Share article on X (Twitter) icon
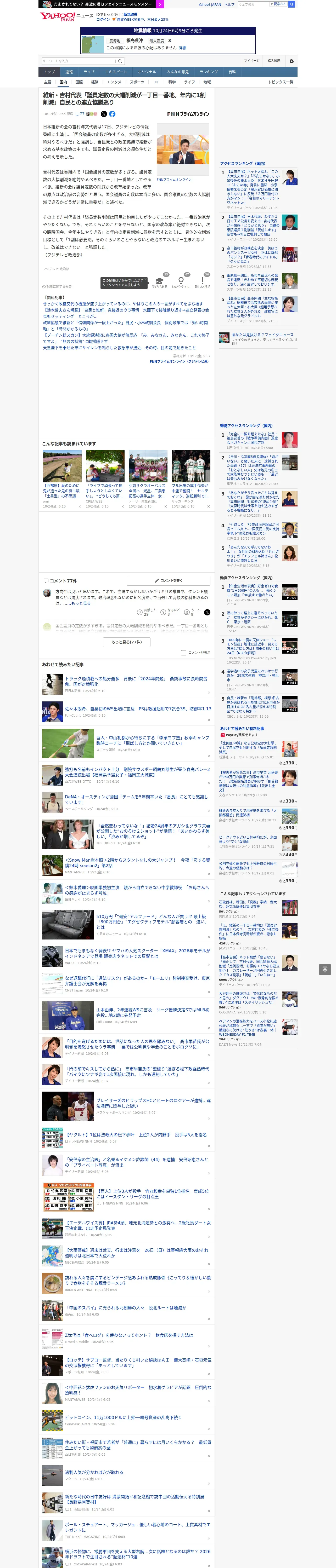The width and height of the screenshot is (336, 1568). coord(104,114)
